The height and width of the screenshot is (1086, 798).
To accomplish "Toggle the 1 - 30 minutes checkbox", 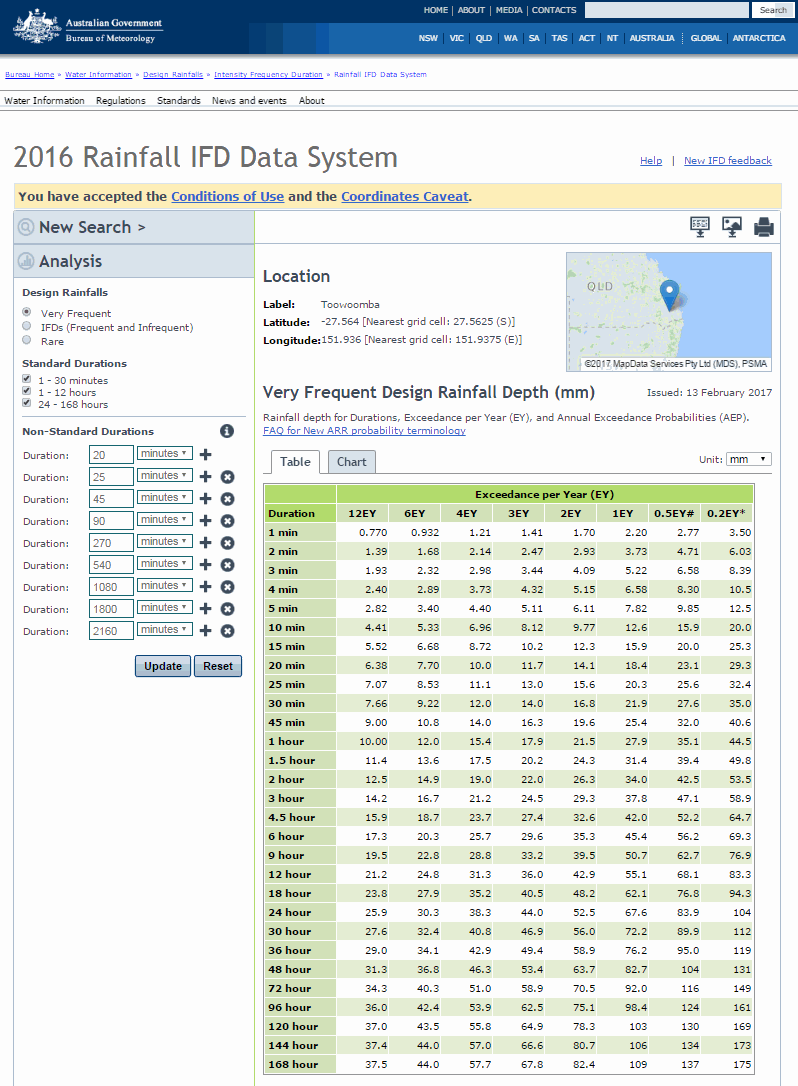I will coord(26,379).
